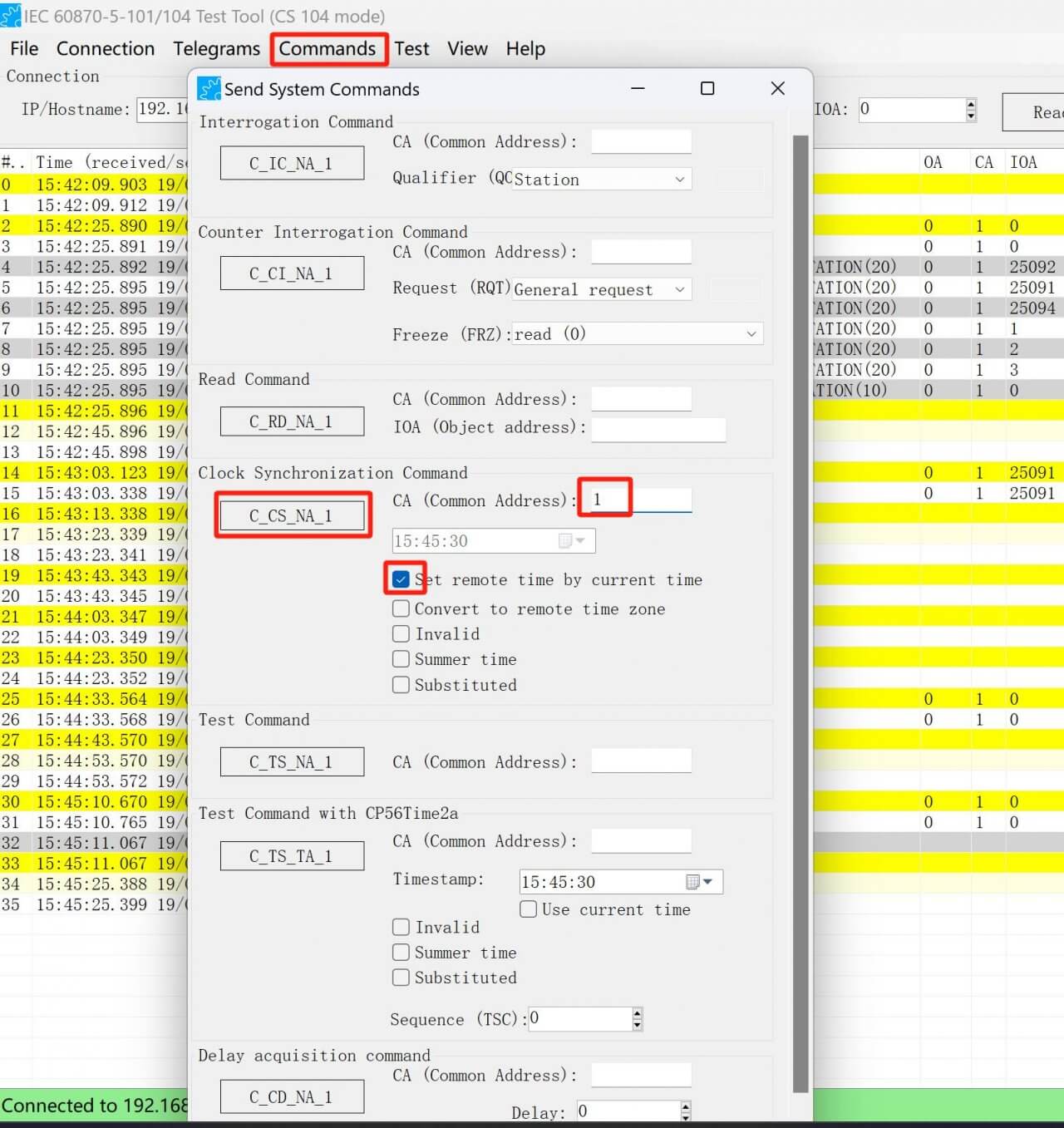
Task: Click the puzzle-piece application icon in title bar
Action: pos(12,15)
